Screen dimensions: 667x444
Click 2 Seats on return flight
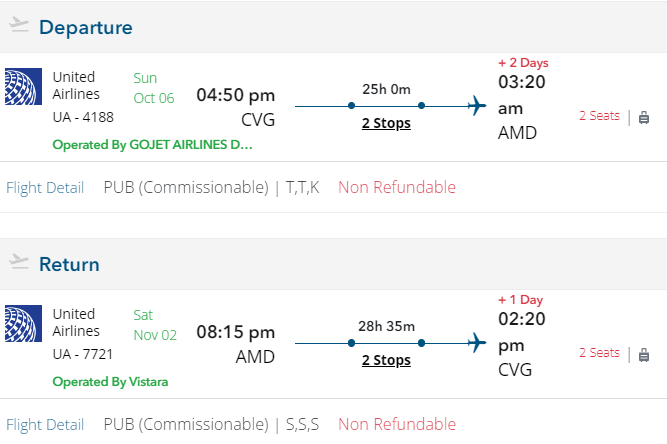tap(599, 353)
